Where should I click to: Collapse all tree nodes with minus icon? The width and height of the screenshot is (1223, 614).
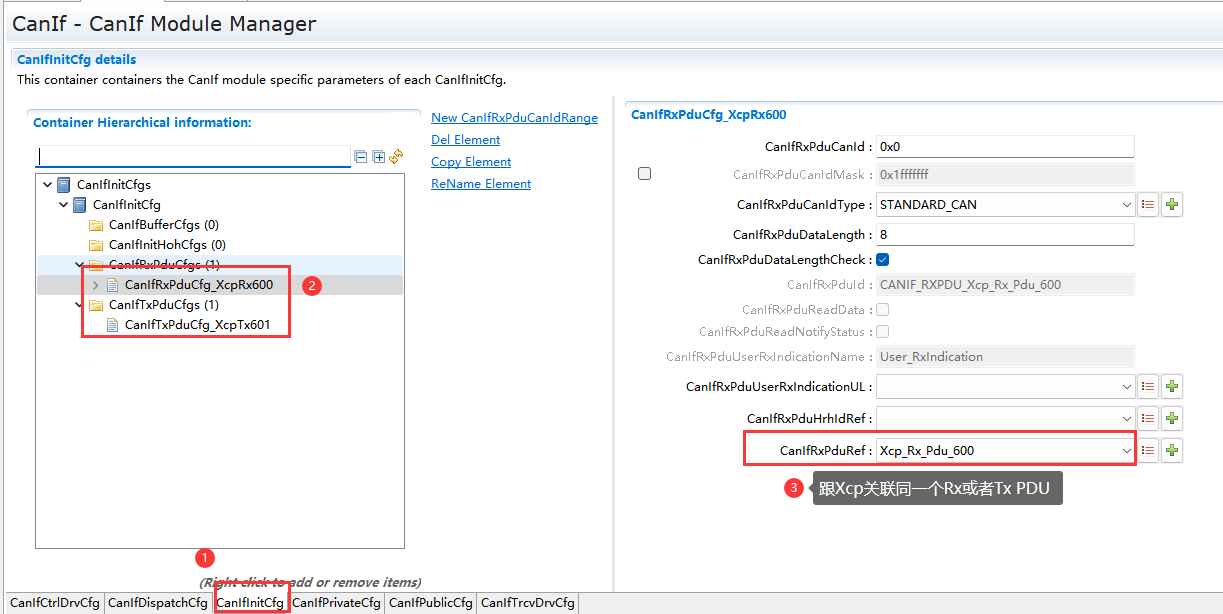(x=360, y=156)
